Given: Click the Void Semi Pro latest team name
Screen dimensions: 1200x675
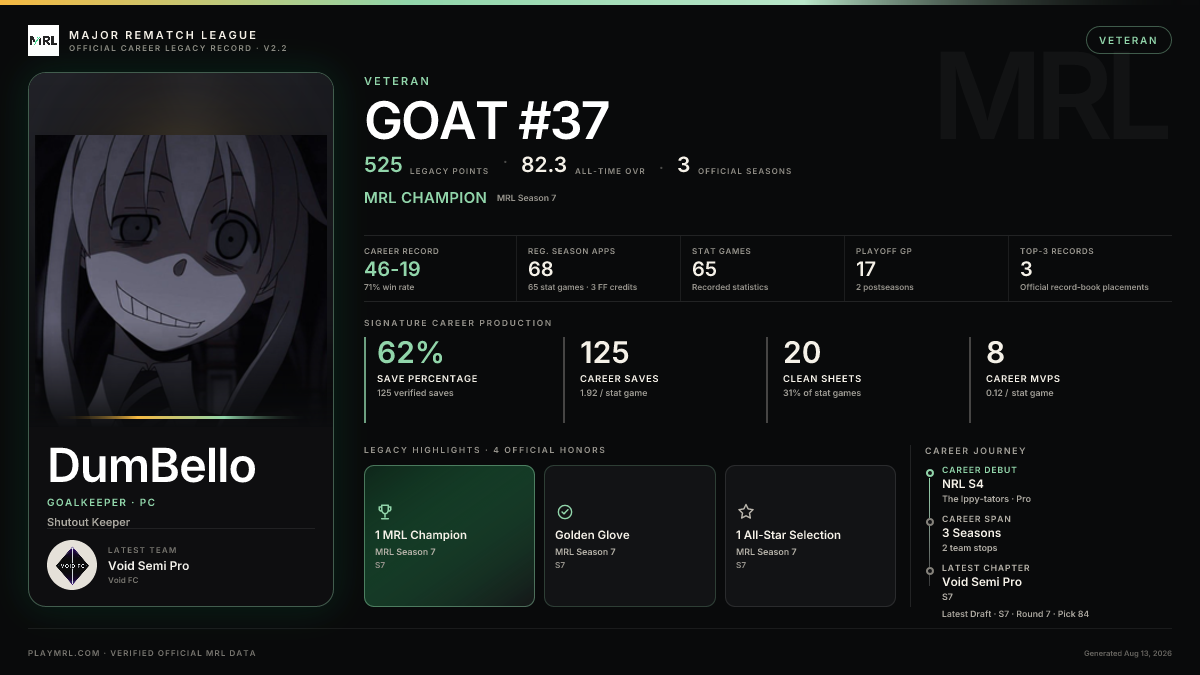Looking at the screenshot, I should pyautogui.click(x=148, y=566).
